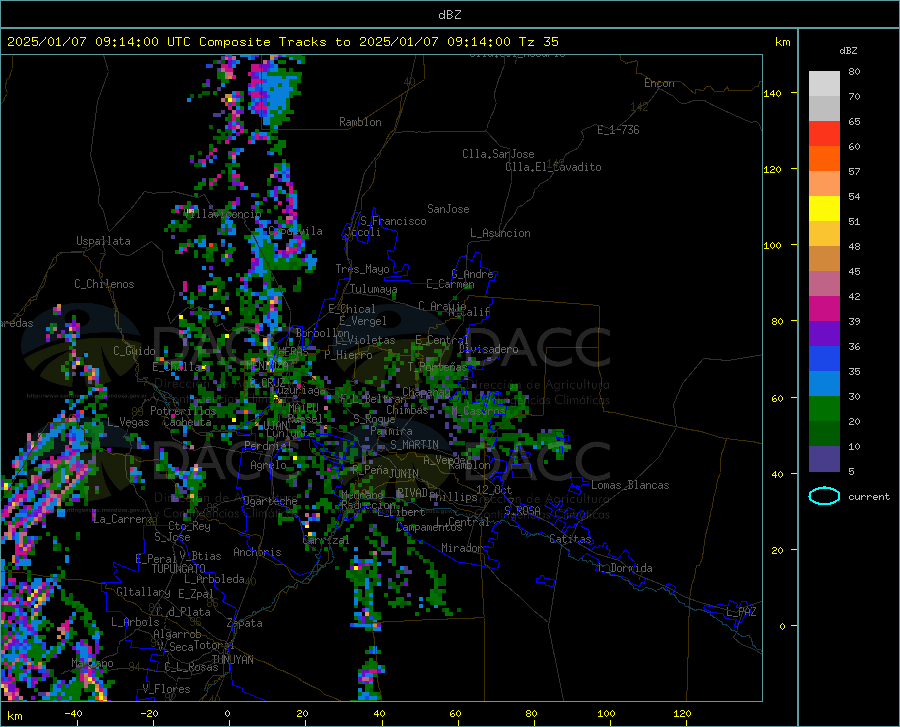Click the '-20' km horizontal axis label
The height and width of the screenshot is (727, 900).
[149, 714]
